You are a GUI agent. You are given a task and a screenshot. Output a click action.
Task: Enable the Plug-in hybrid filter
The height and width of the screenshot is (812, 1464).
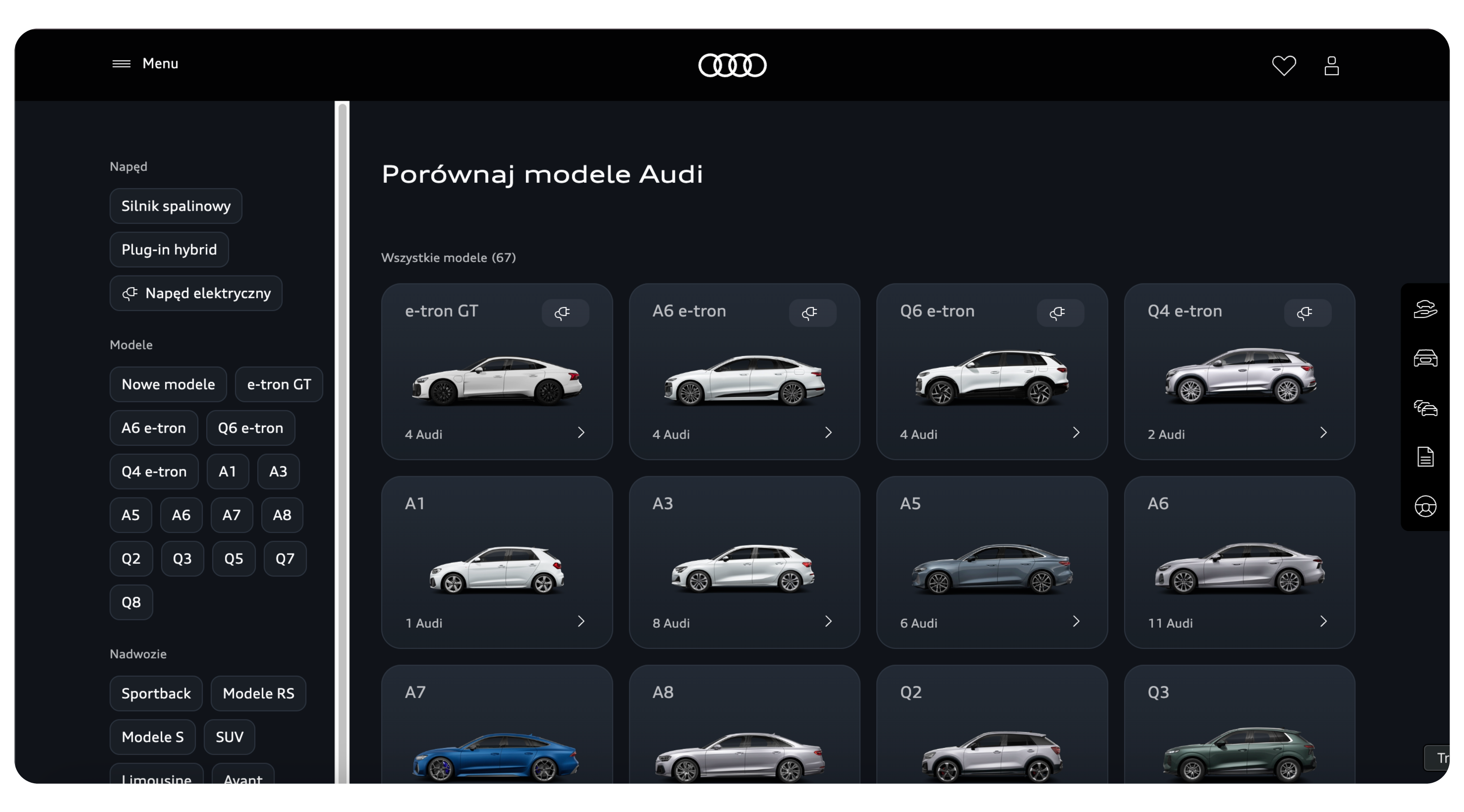tap(169, 250)
